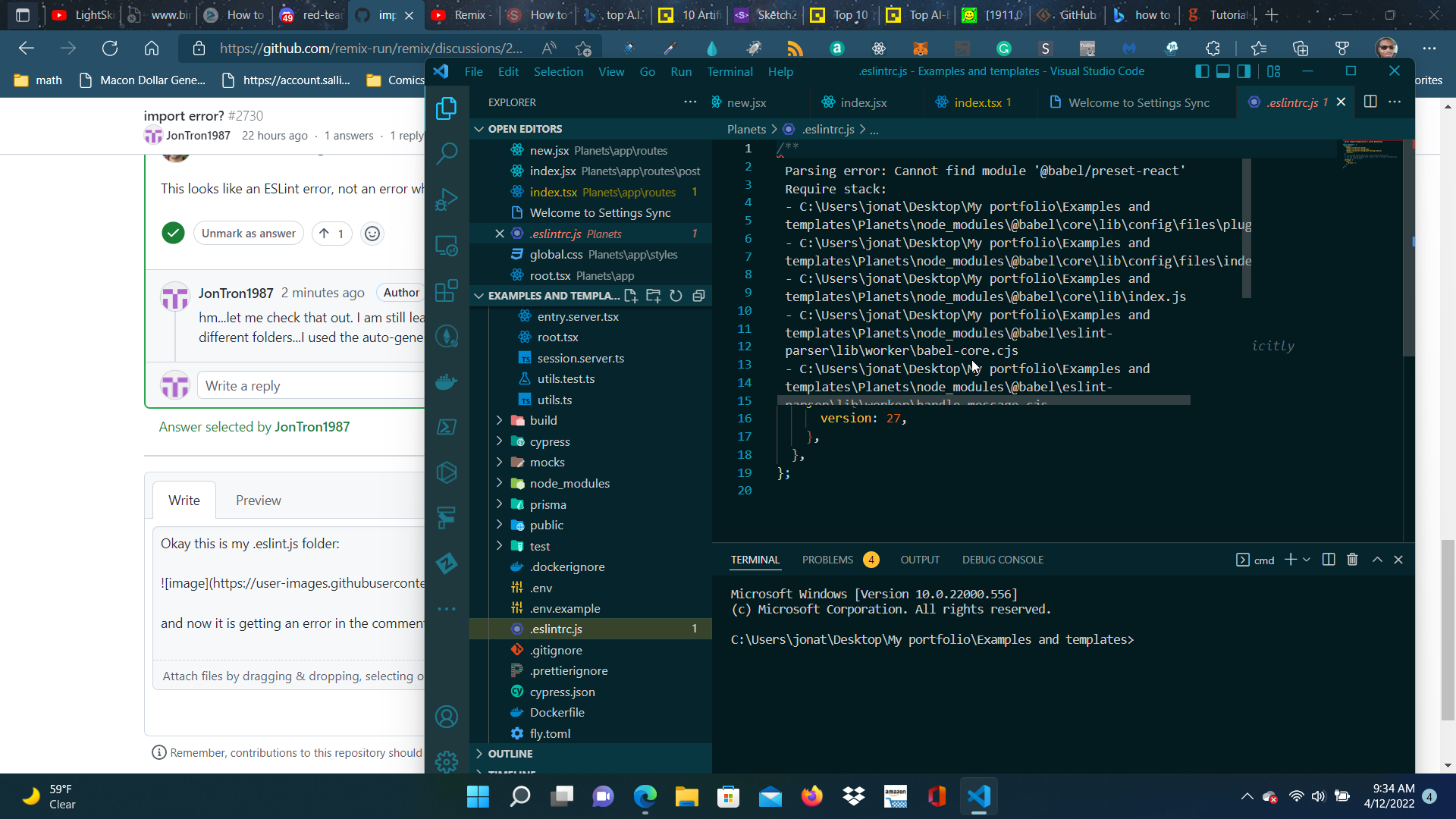Open the Search view in activity bar

(x=447, y=154)
